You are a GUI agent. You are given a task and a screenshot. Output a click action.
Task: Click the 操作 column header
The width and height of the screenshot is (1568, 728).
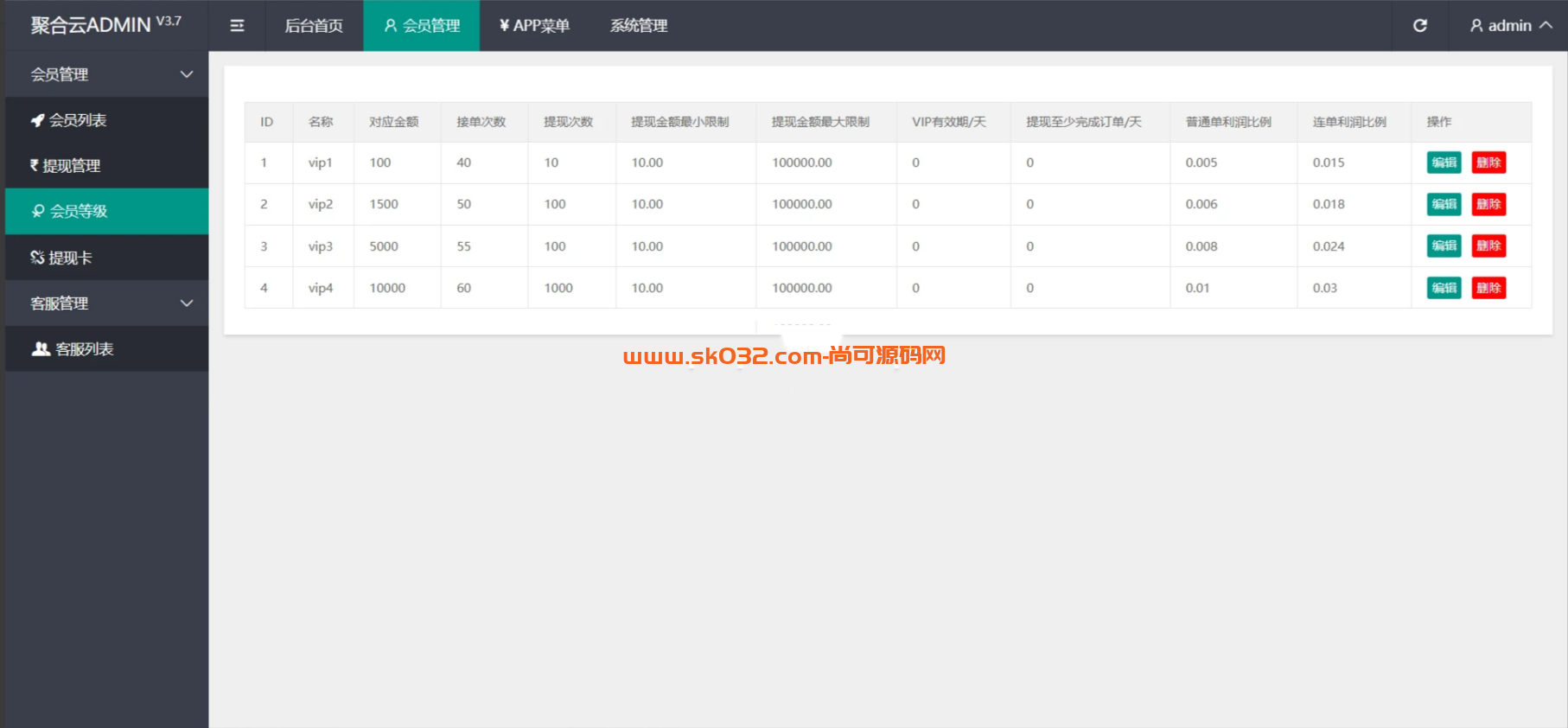[1471, 122]
